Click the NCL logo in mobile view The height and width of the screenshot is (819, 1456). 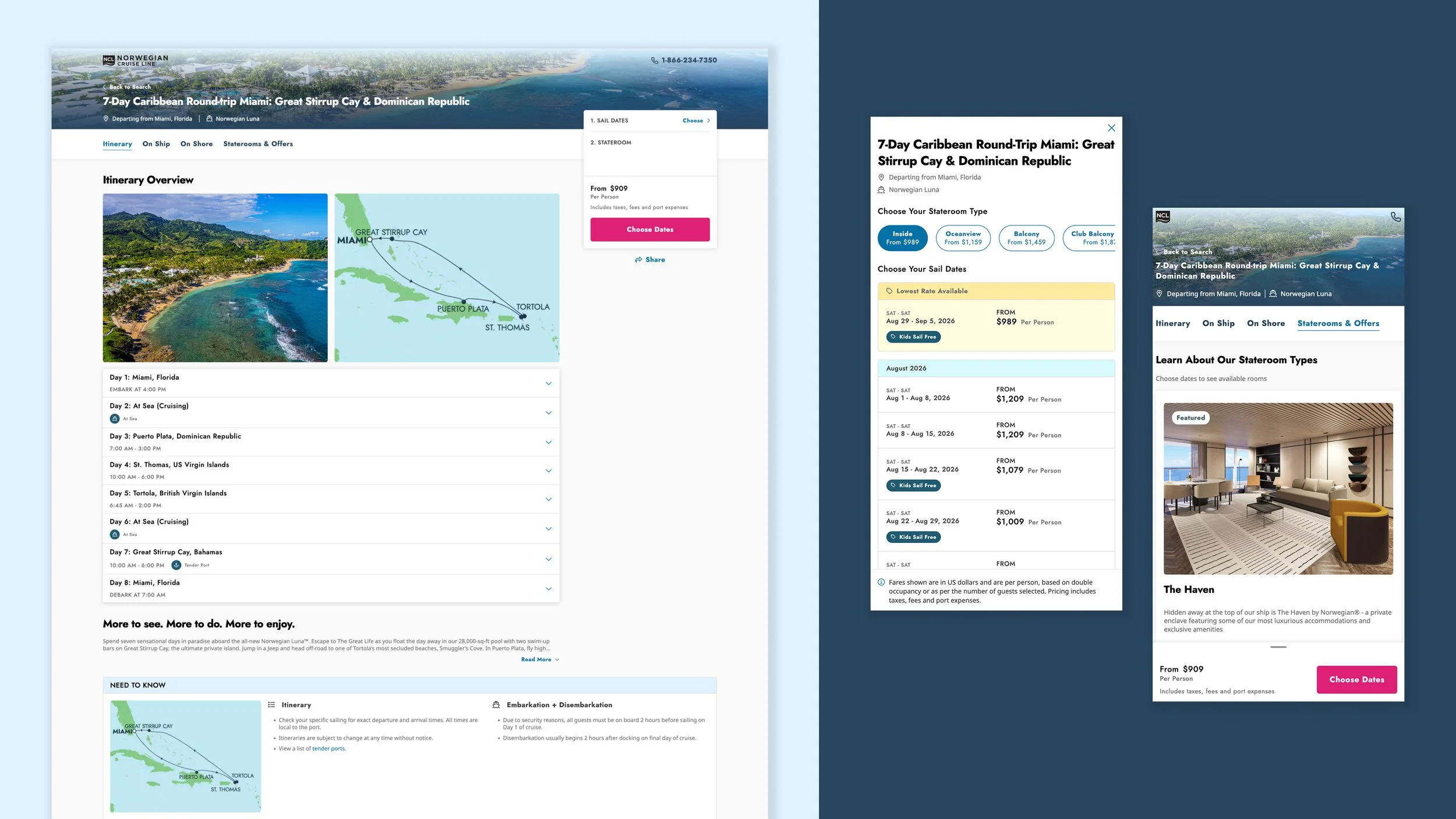(1162, 216)
